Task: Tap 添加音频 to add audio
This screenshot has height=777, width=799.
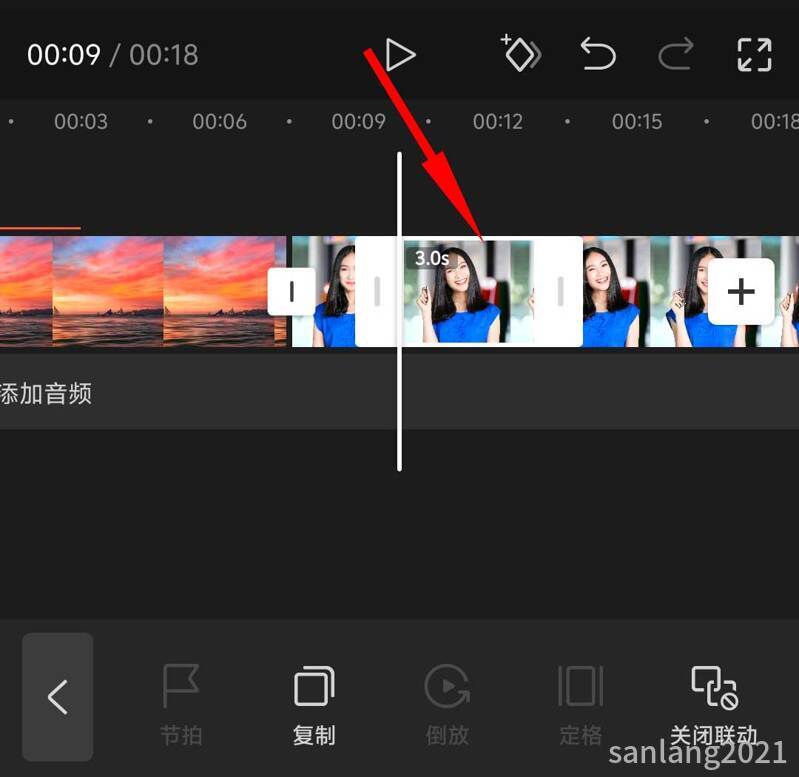Action: pyautogui.click(x=46, y=393)
